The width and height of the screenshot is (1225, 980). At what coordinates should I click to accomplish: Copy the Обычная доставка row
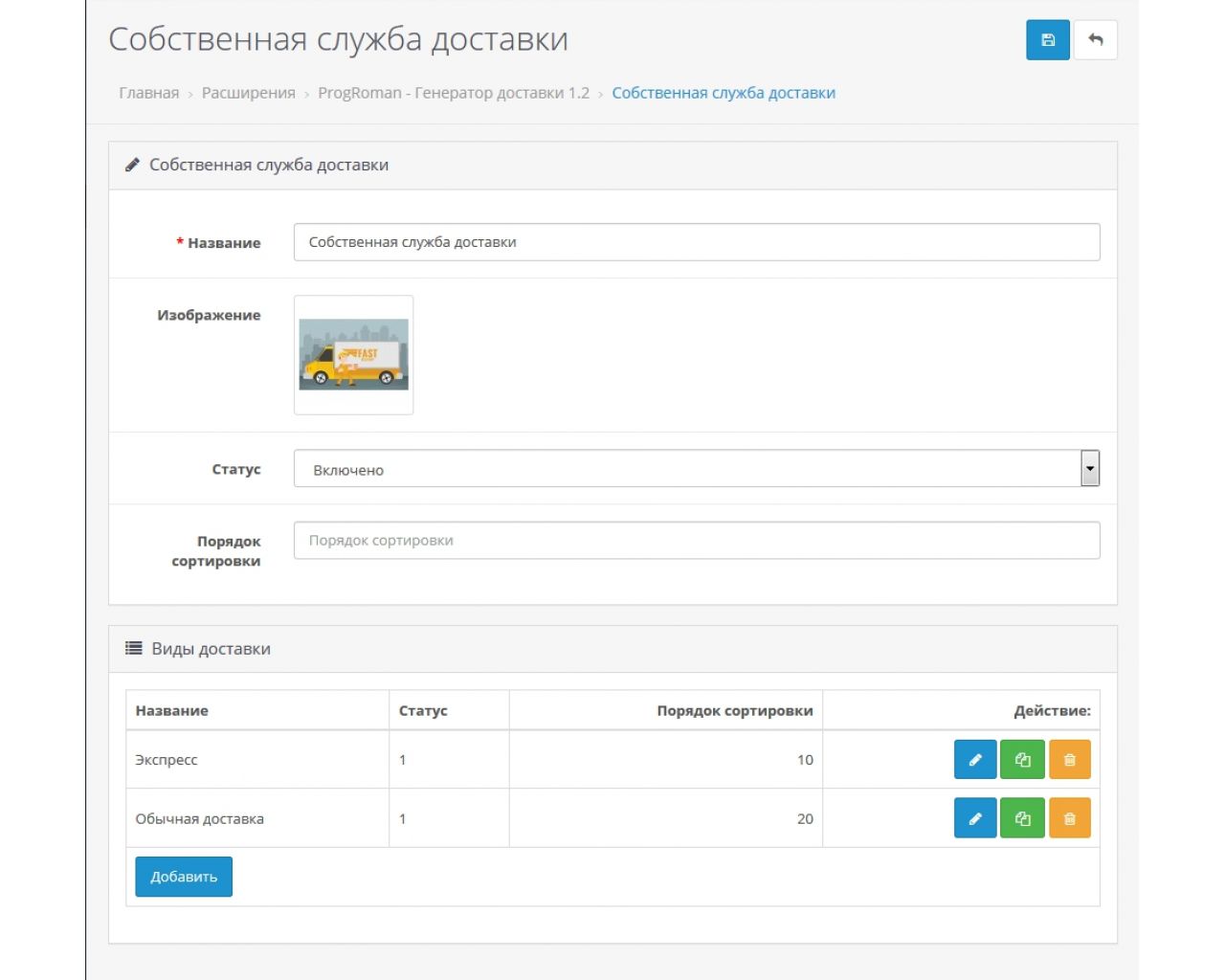1022,818
